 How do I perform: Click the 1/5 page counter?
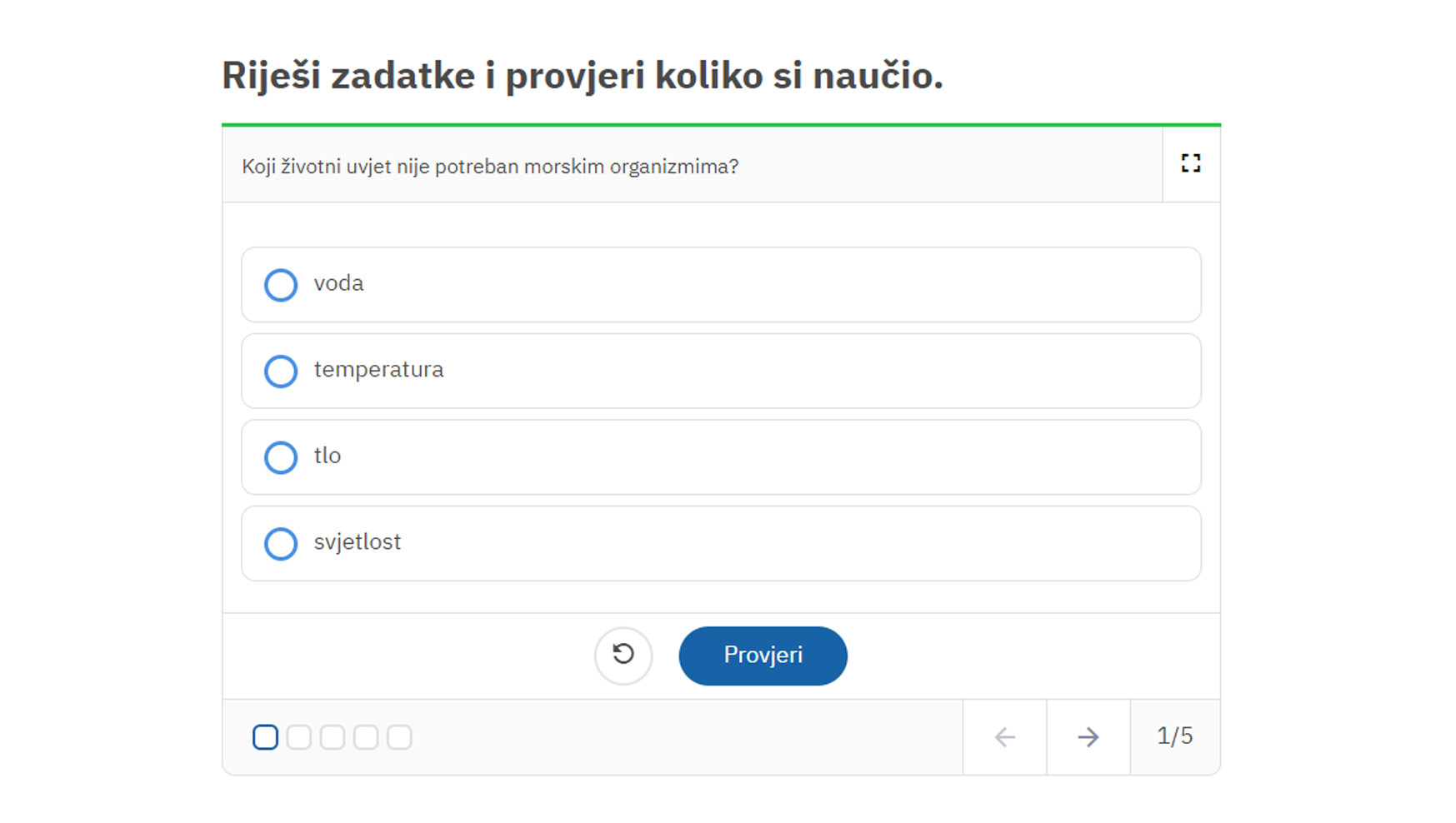coord(1174,736)
